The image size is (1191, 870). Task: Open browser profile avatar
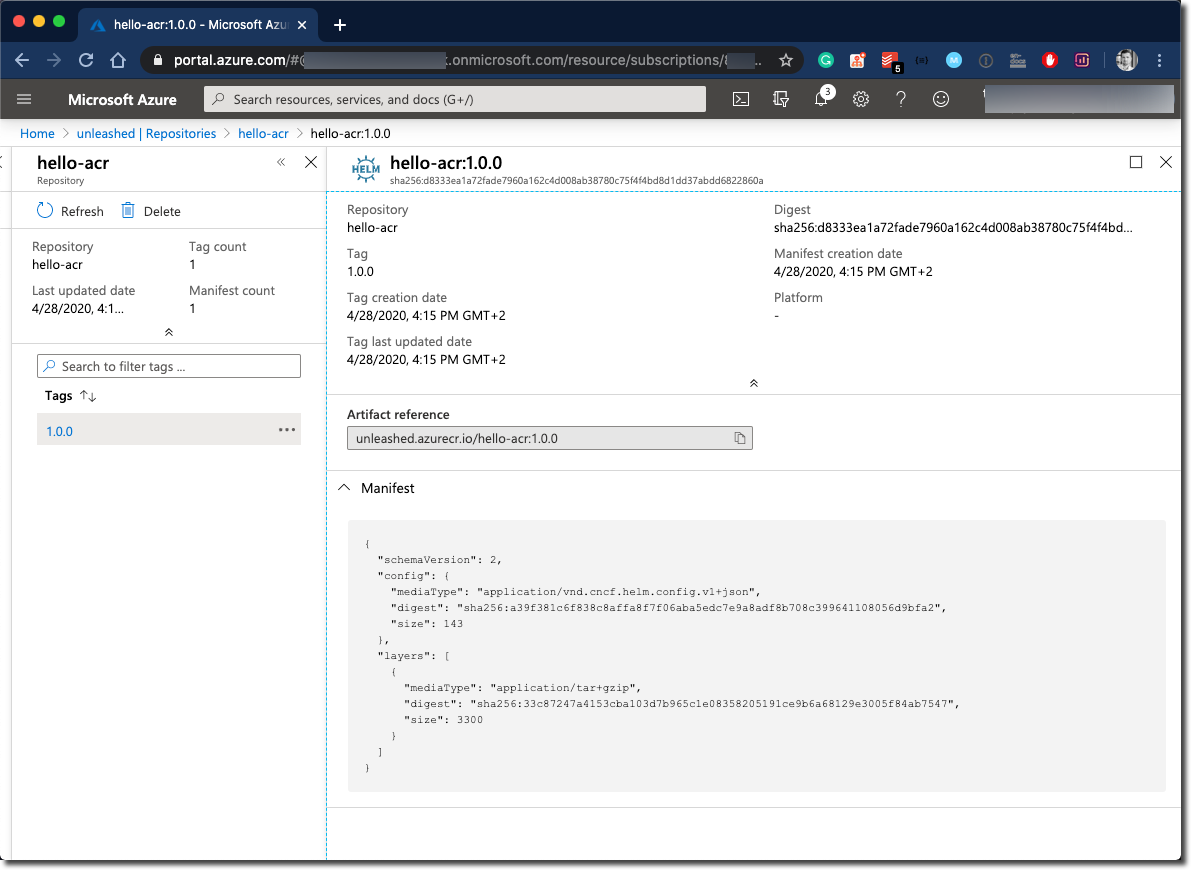point(1126,60)
